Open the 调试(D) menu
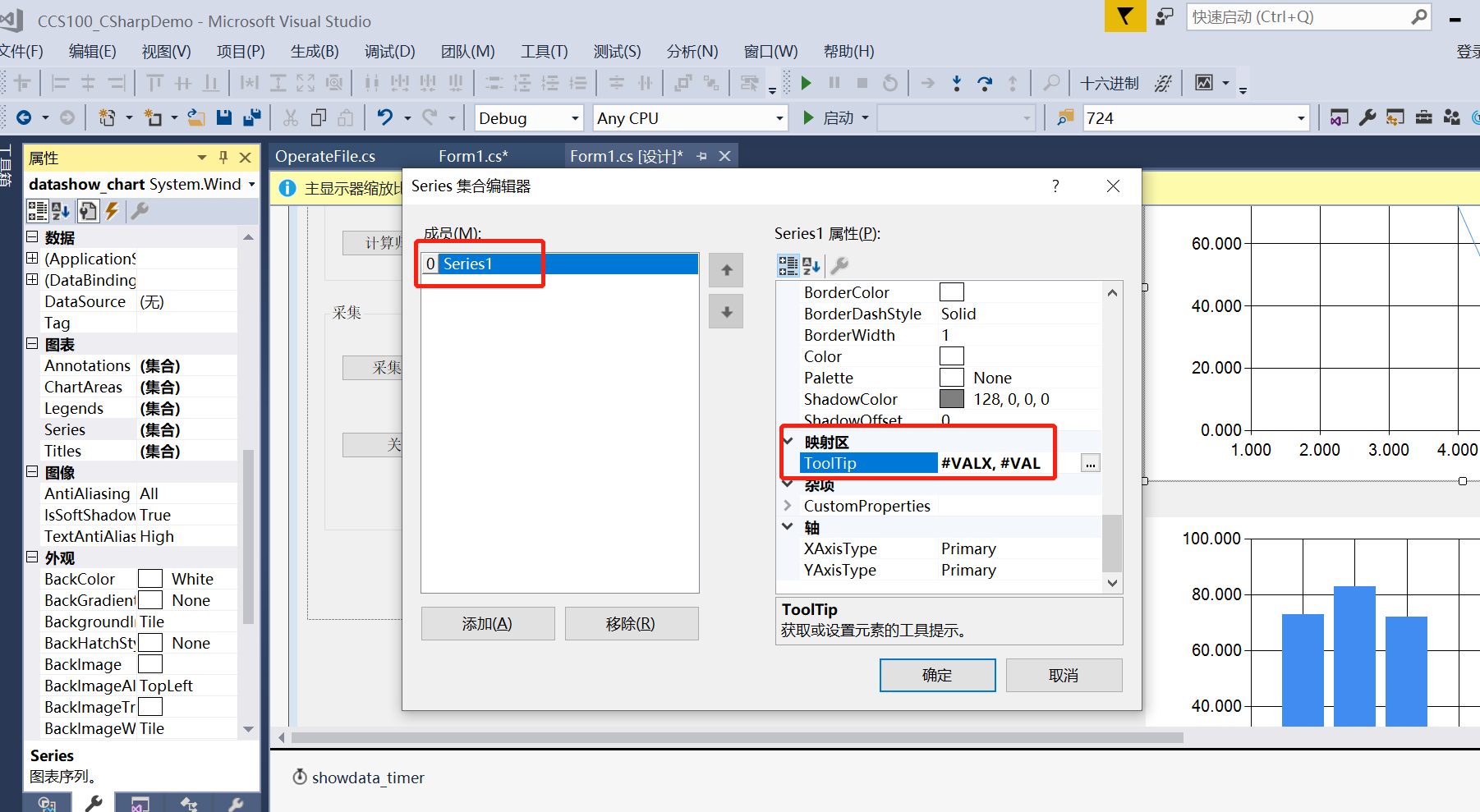The image size is (1480, 812). coord(389,51)
